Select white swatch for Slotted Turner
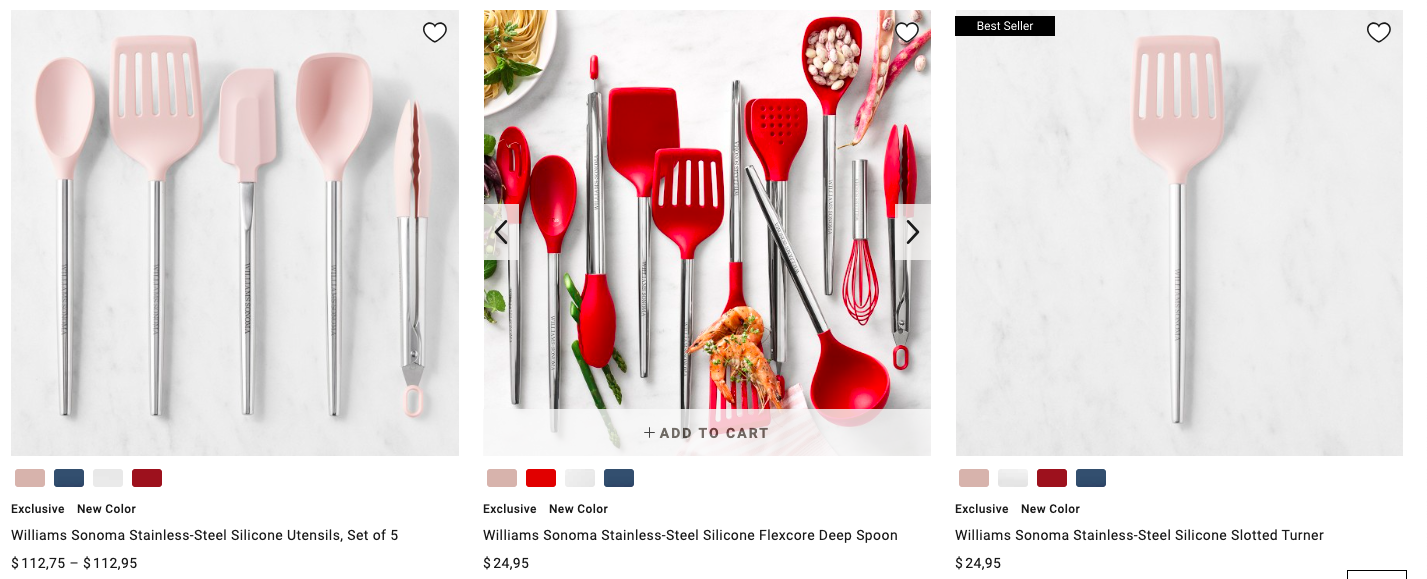This screenshot has width=1427, height=579. click(x=1013, y=478)
